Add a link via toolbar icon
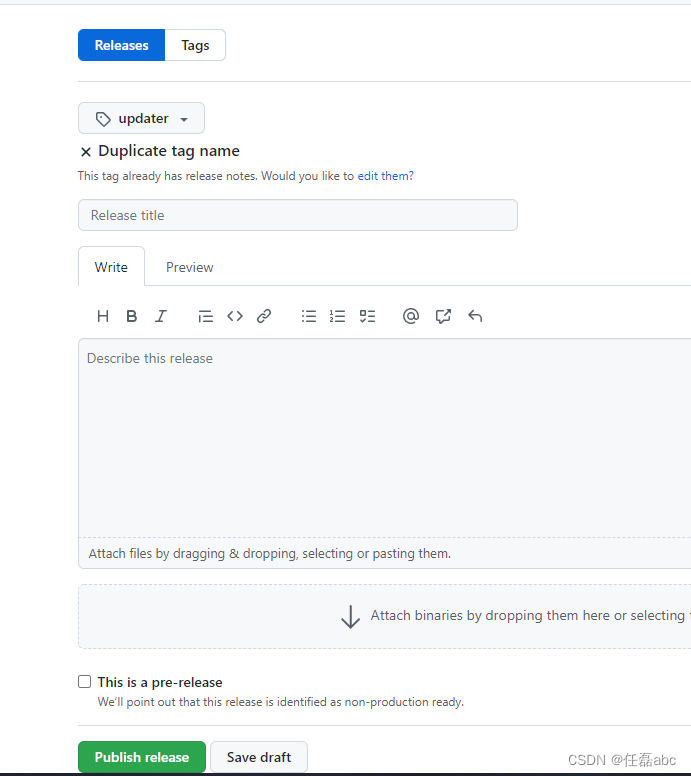691x776 pixels. (264, 316)
